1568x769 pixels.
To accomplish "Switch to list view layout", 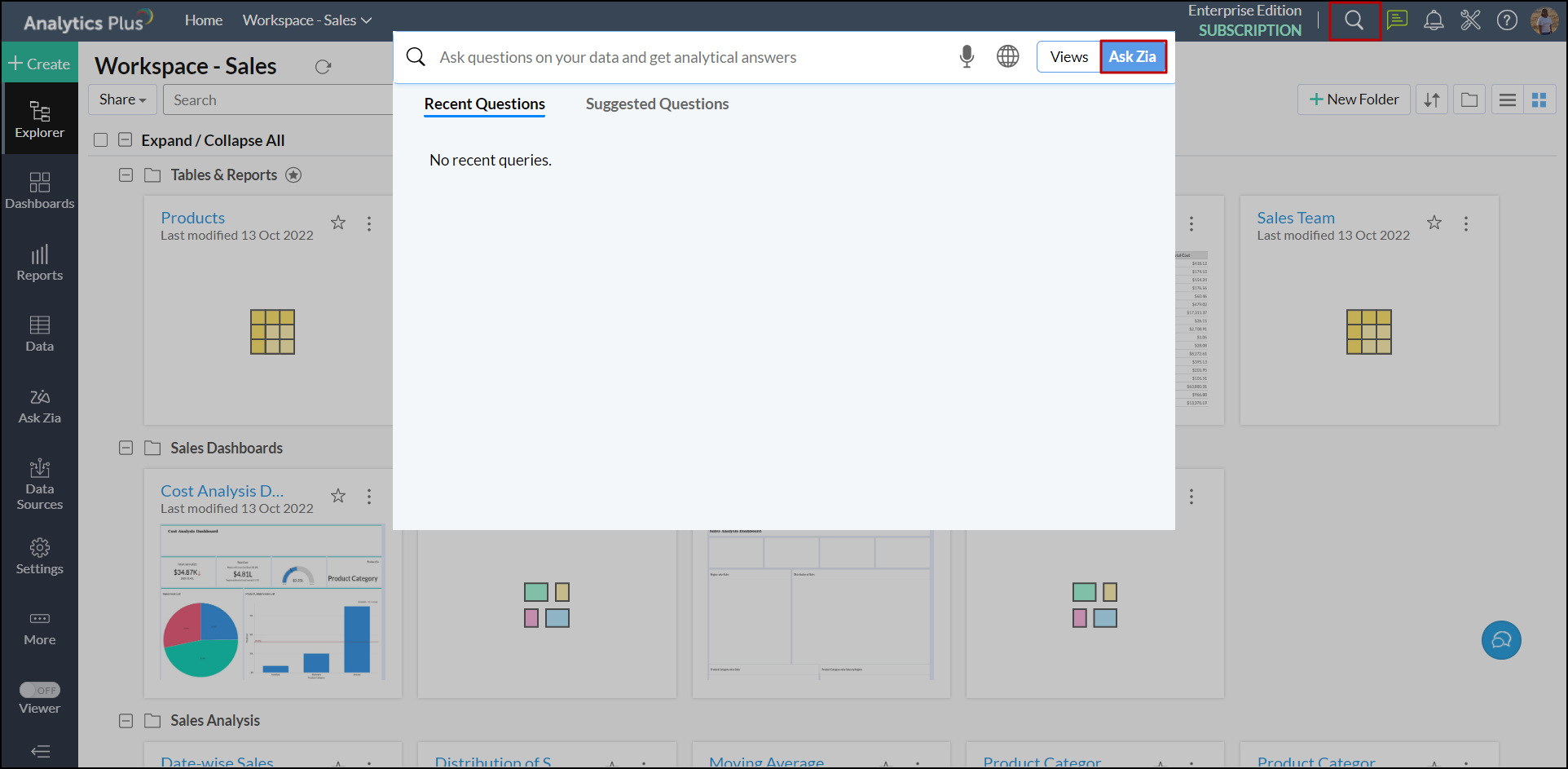I will pyautogui.click(x=1508, y=99).
